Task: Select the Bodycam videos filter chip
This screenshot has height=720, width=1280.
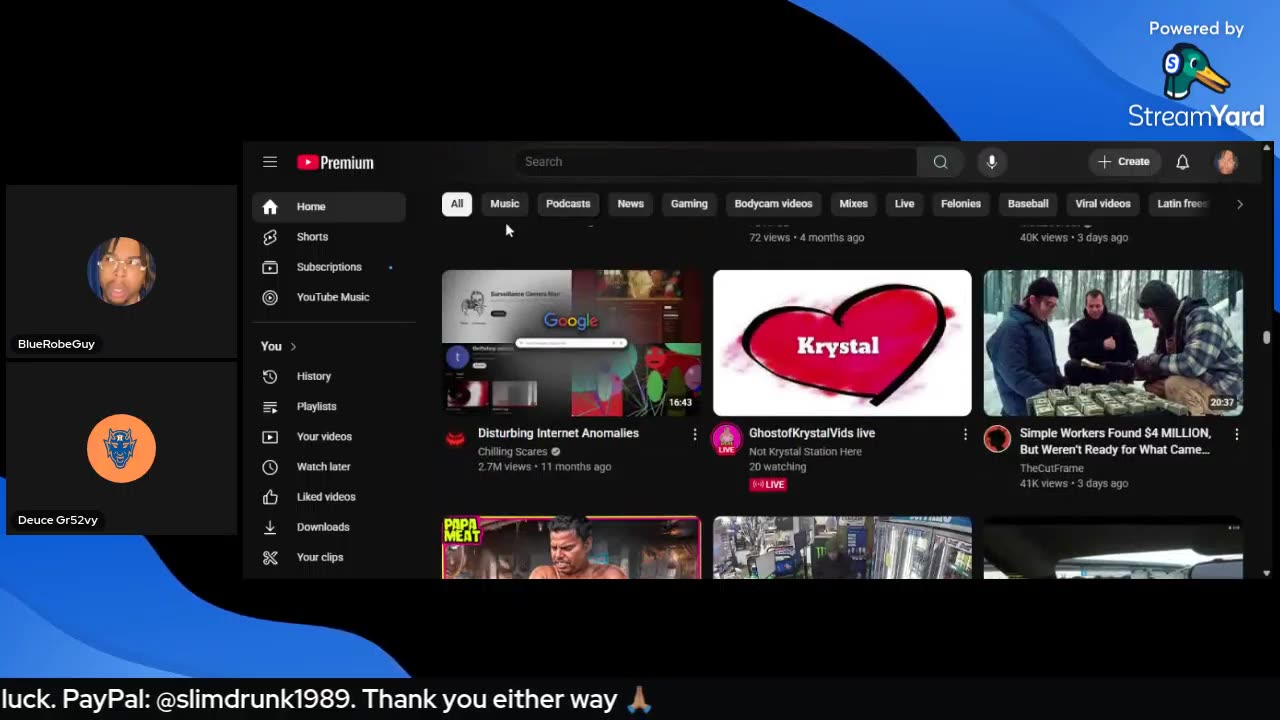Action: tap(773, 204)
